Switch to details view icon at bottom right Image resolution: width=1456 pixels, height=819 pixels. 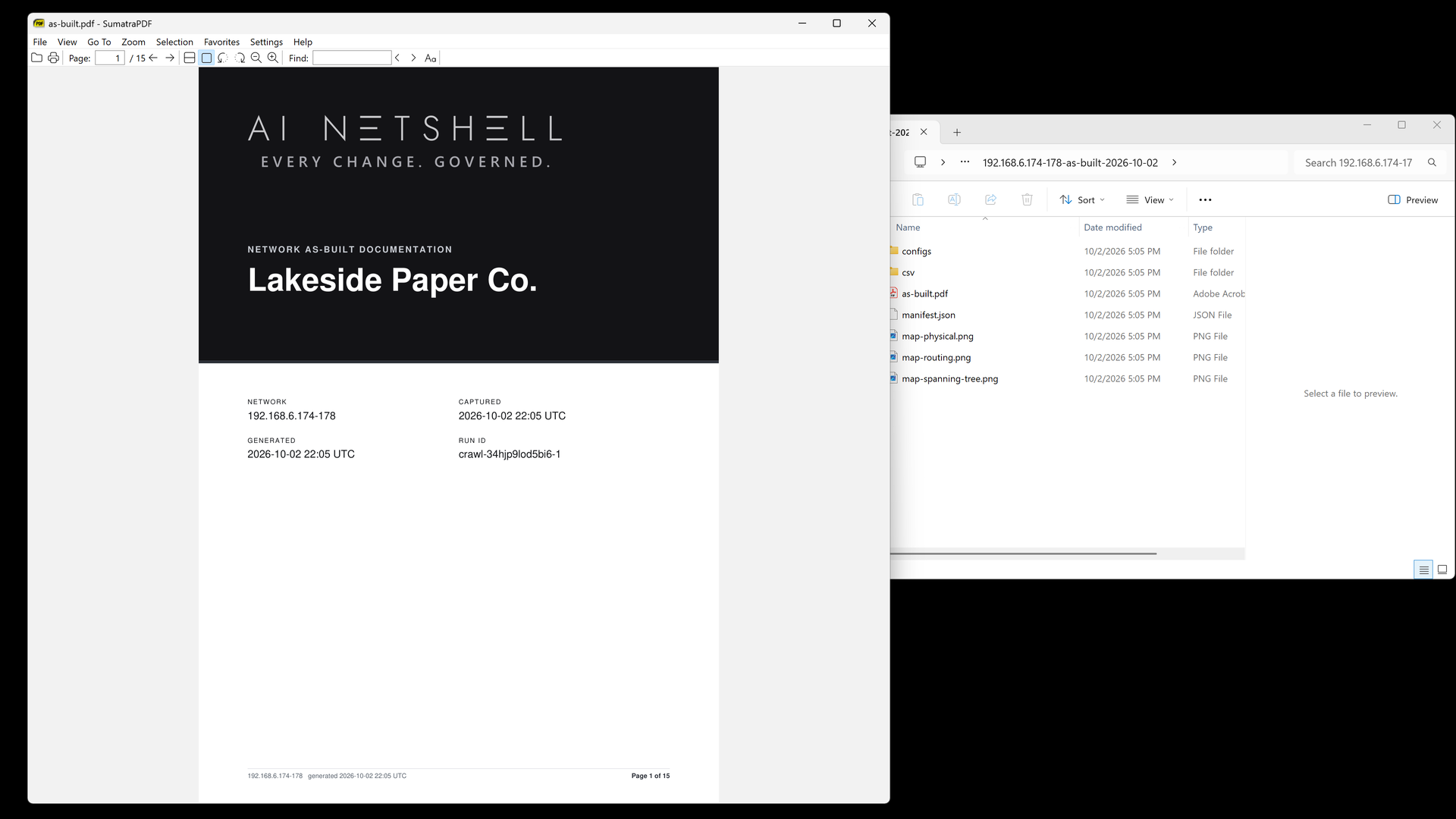tap(1423, 570)
